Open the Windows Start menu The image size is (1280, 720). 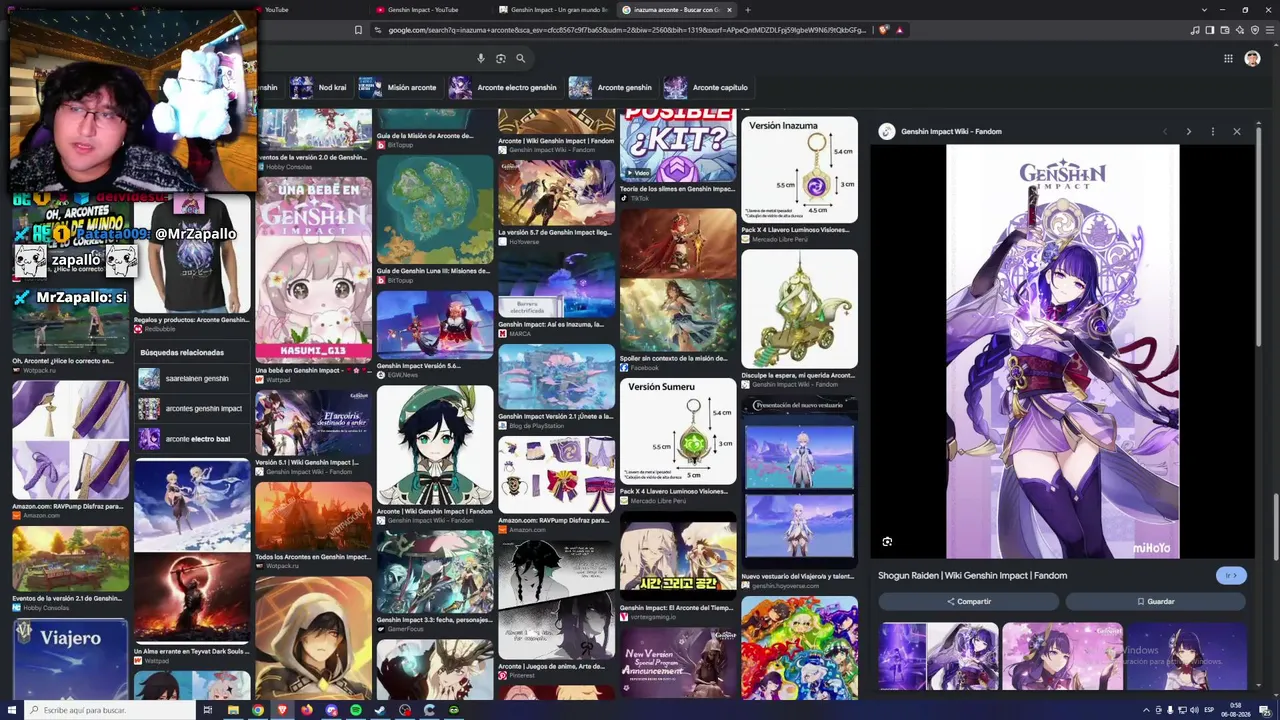[10, 710]
